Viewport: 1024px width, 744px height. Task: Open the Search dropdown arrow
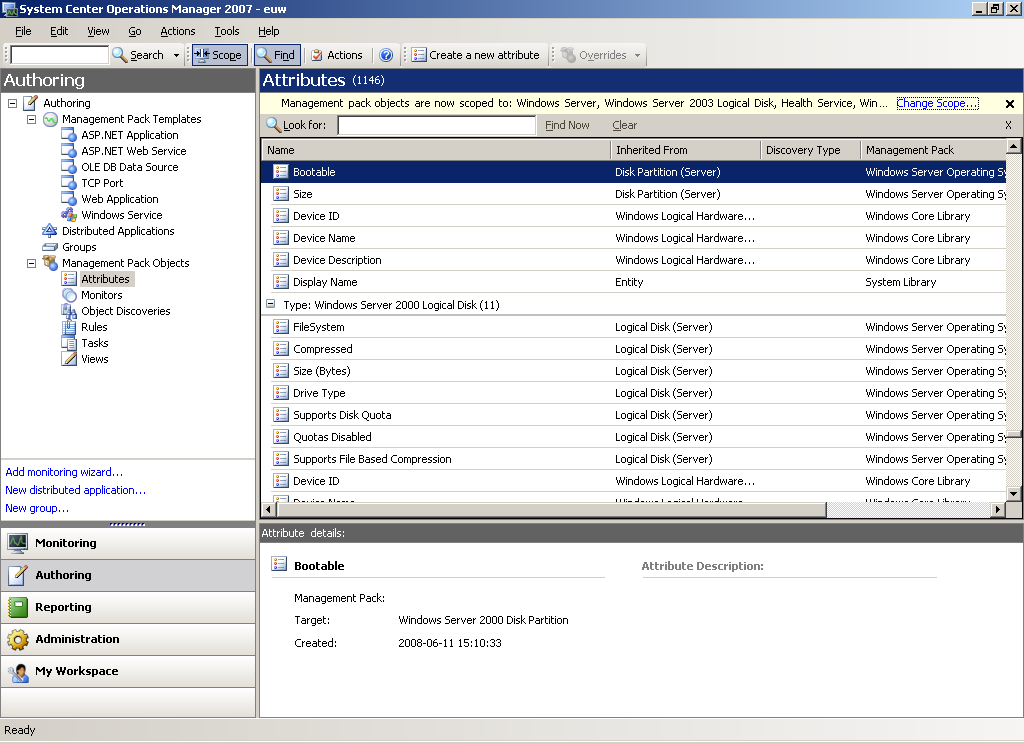pos(176,56)
